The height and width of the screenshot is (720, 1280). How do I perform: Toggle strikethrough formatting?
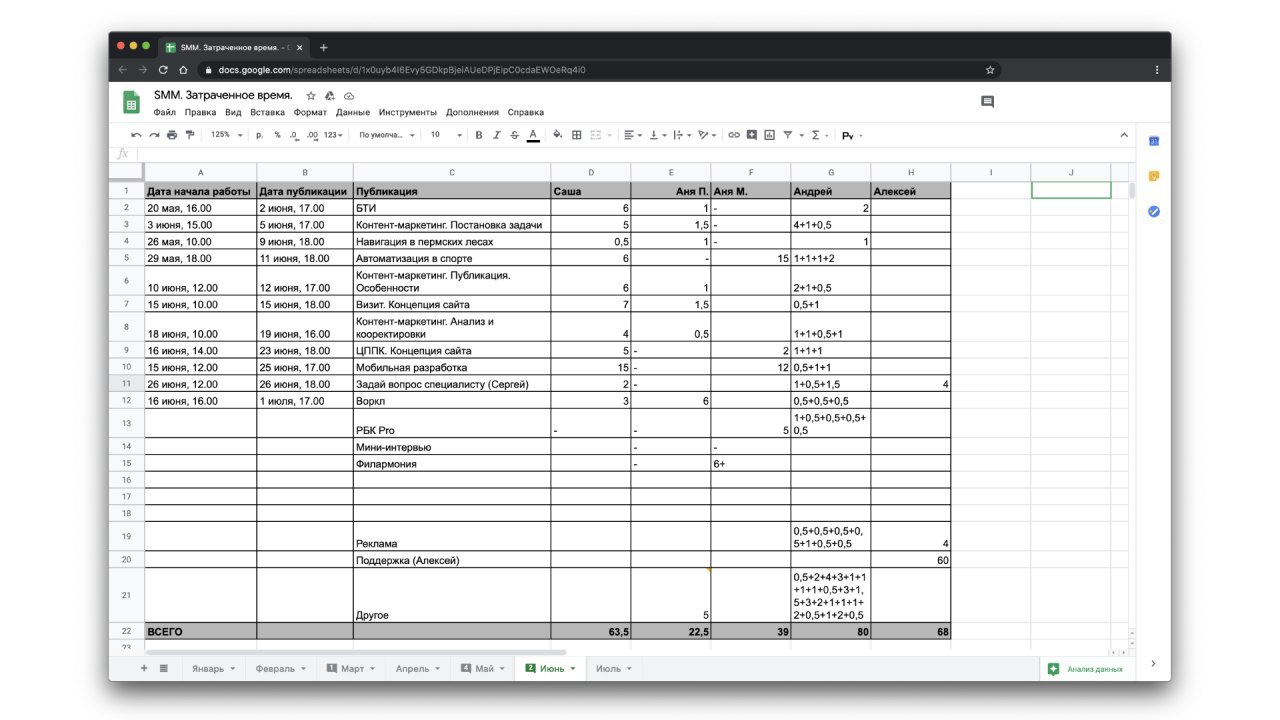[514, 135]
